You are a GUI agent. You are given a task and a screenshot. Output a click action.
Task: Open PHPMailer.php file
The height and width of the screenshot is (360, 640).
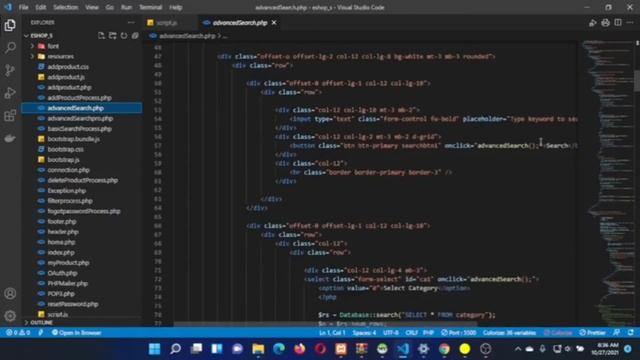click(x=68, y=283)
